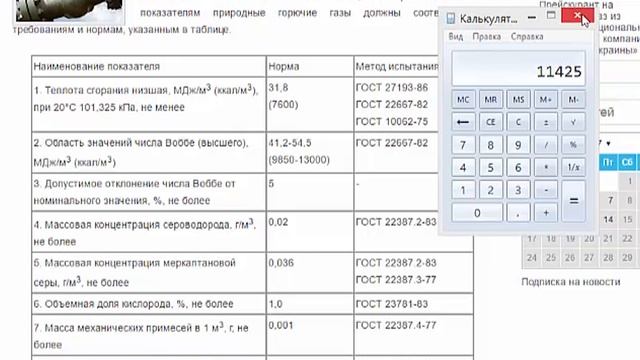
Task: Click the 41,2-54,5 norm value
Action: (290, 143)
